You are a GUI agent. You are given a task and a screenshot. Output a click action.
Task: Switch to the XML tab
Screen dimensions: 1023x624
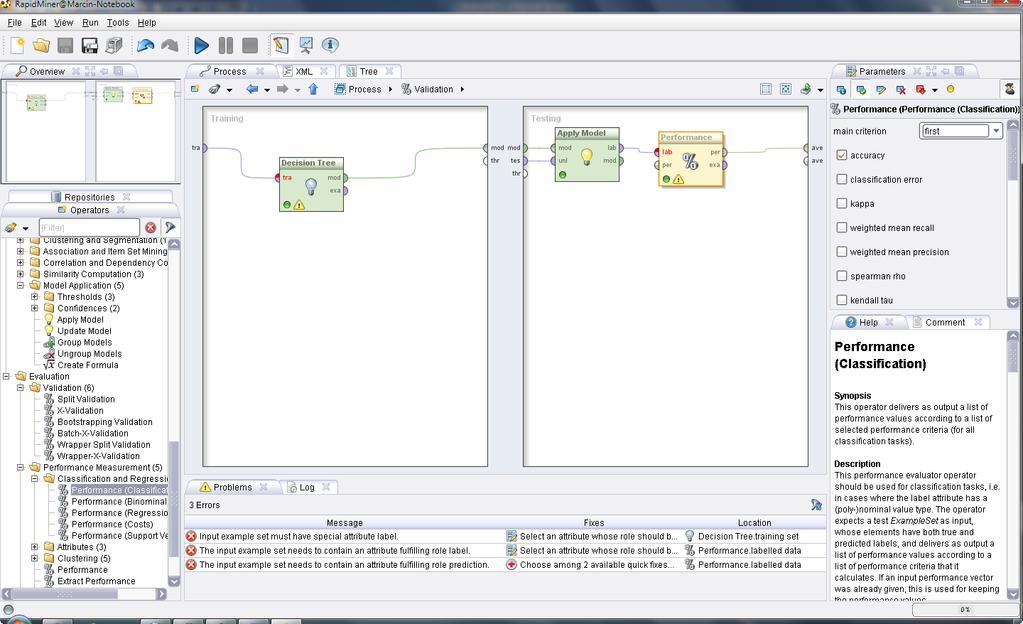304,71
